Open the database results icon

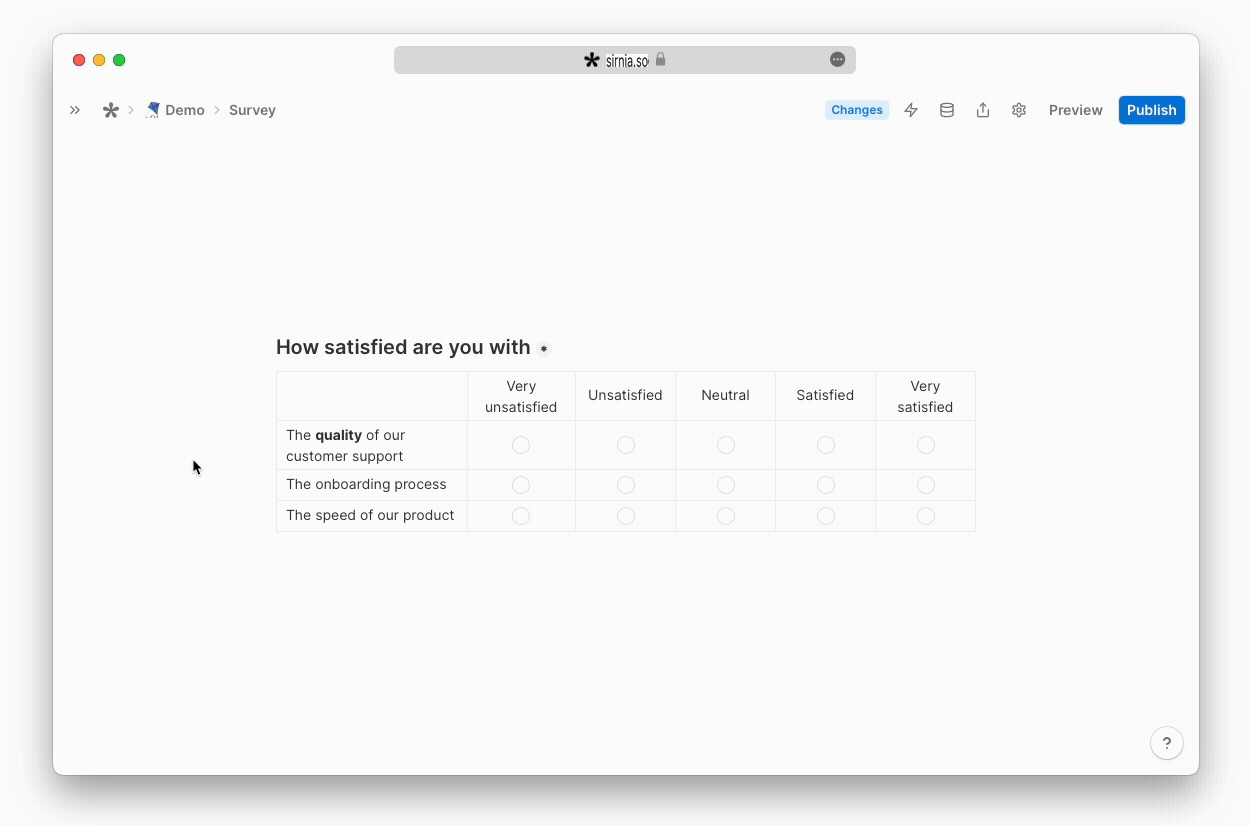[x=947, y=110]
